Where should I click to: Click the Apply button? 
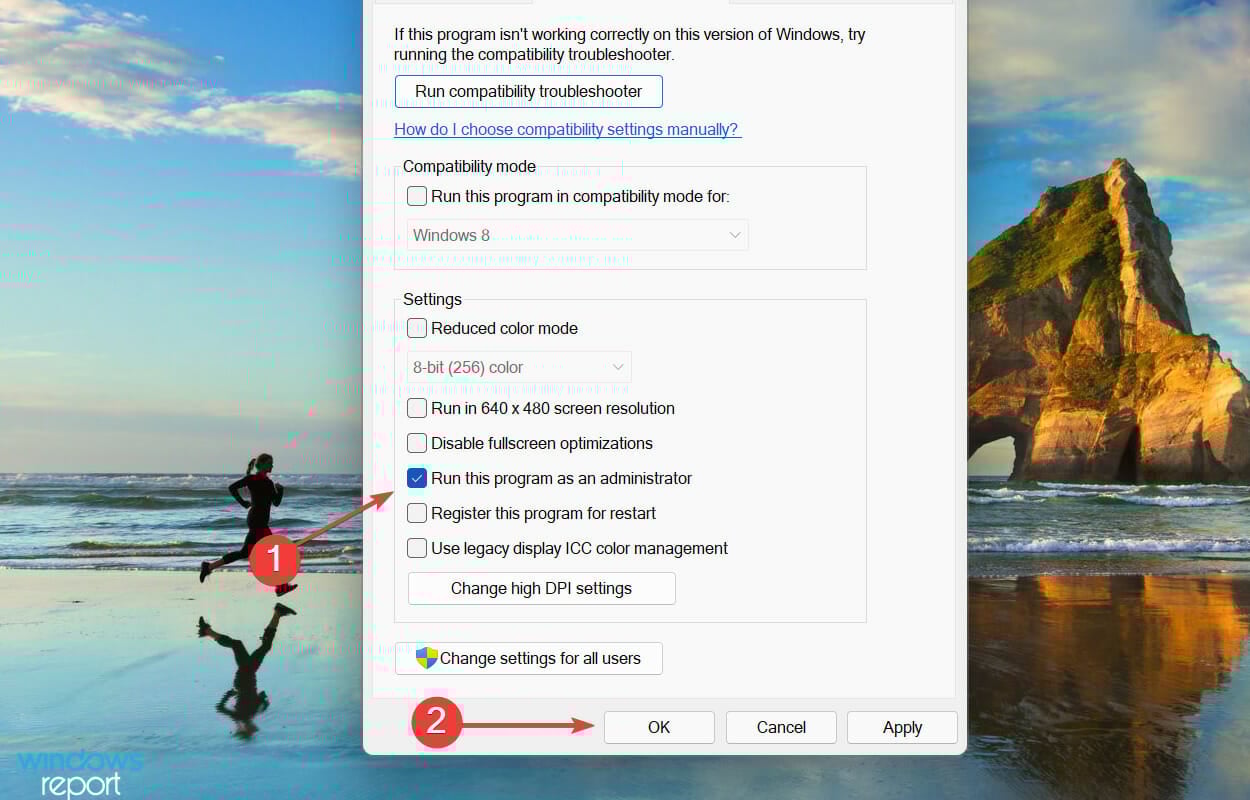(902, 727)
